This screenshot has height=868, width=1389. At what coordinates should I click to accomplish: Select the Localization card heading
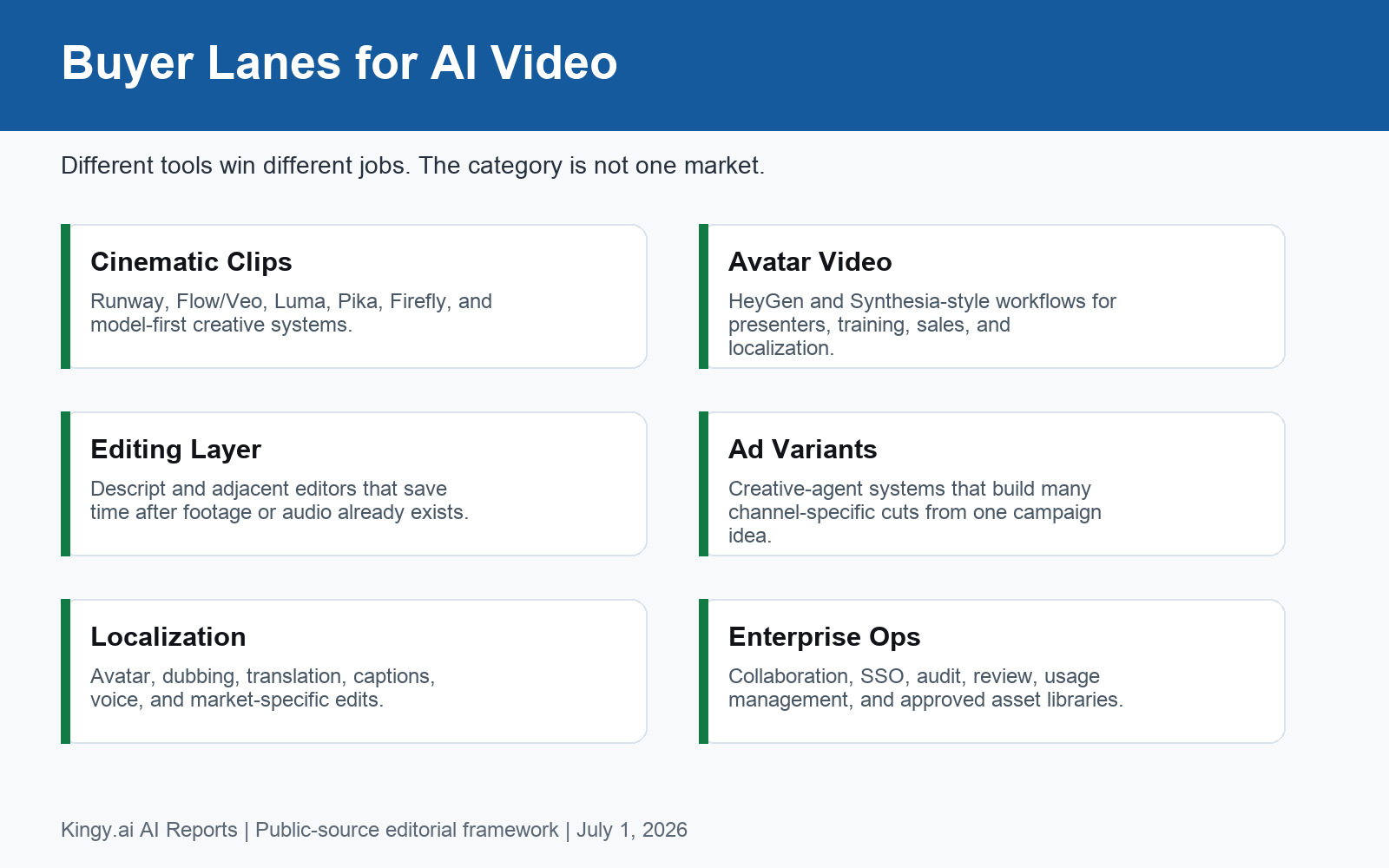(168, 637)
